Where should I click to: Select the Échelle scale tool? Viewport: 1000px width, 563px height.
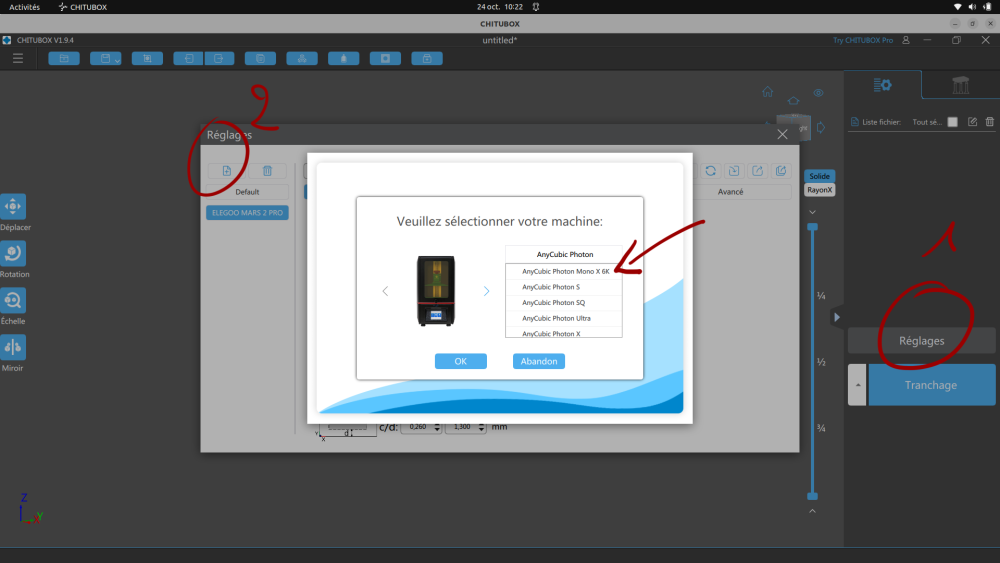[13, 300]
